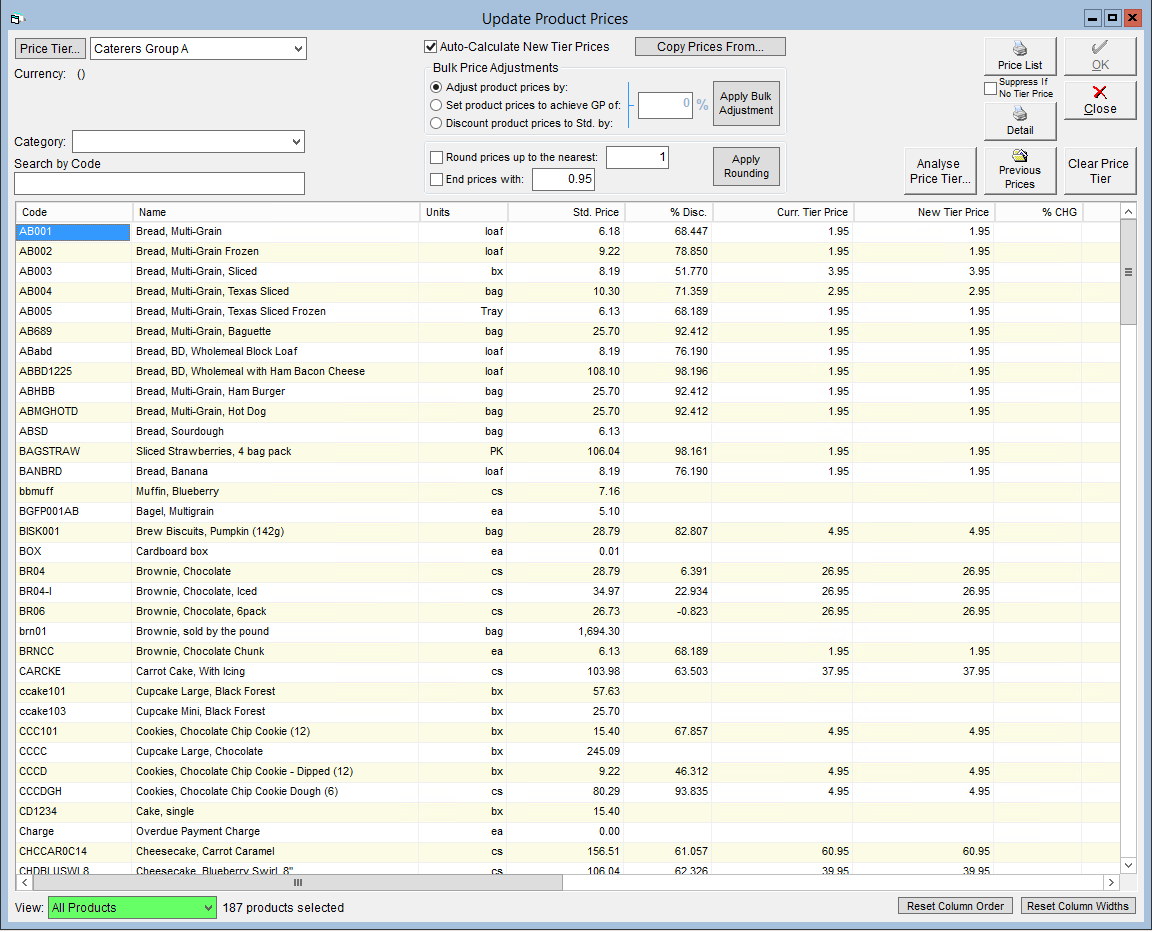Sort by Code column header
The width and height of the screenshot is (1152, 932).
click(74, 212)
